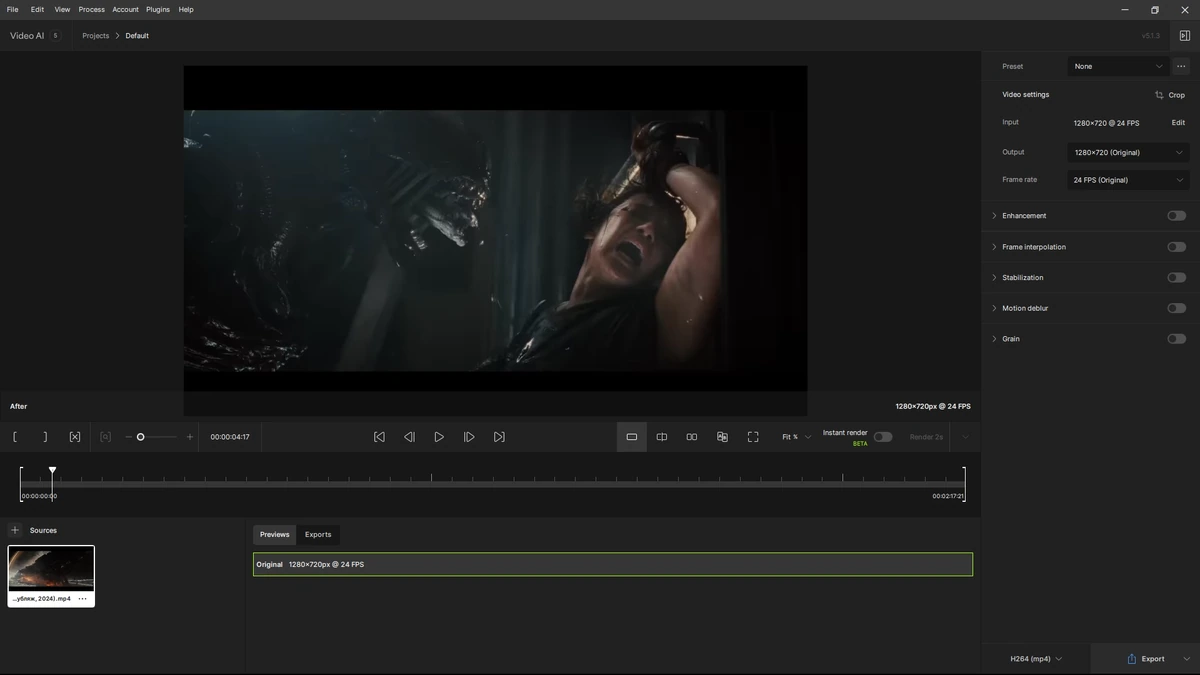Expand the Frame interpolation section
Screen dimensions: 1200x675
[994, 247]
